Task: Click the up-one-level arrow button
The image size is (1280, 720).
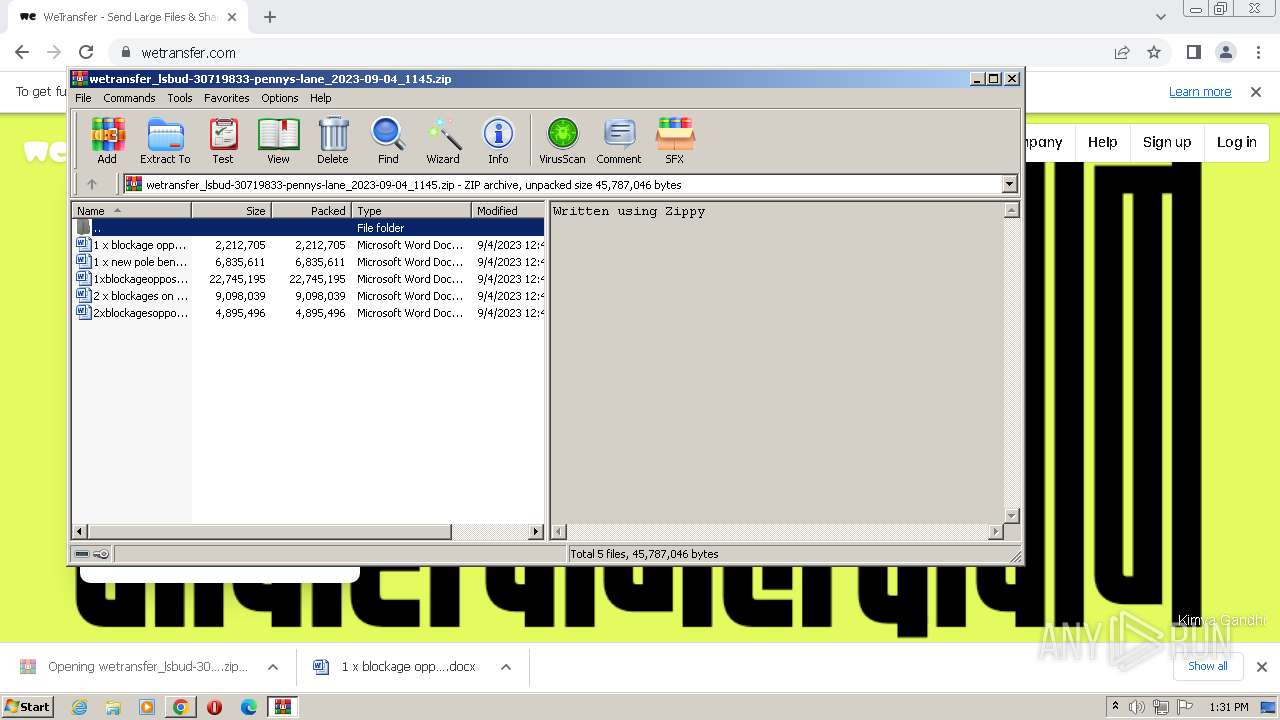Action: (x=92, y=184)
